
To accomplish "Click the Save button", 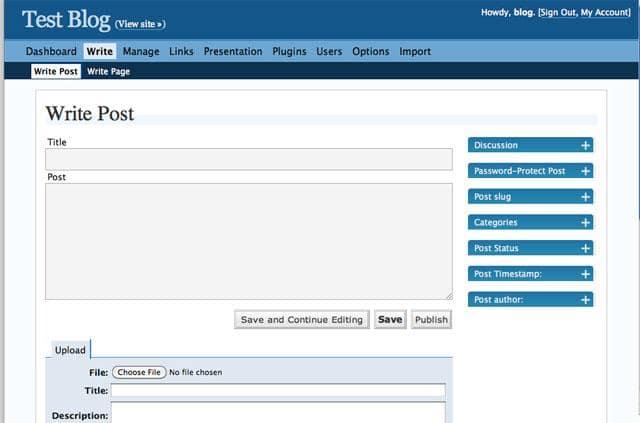I will (x=390, y=320).
